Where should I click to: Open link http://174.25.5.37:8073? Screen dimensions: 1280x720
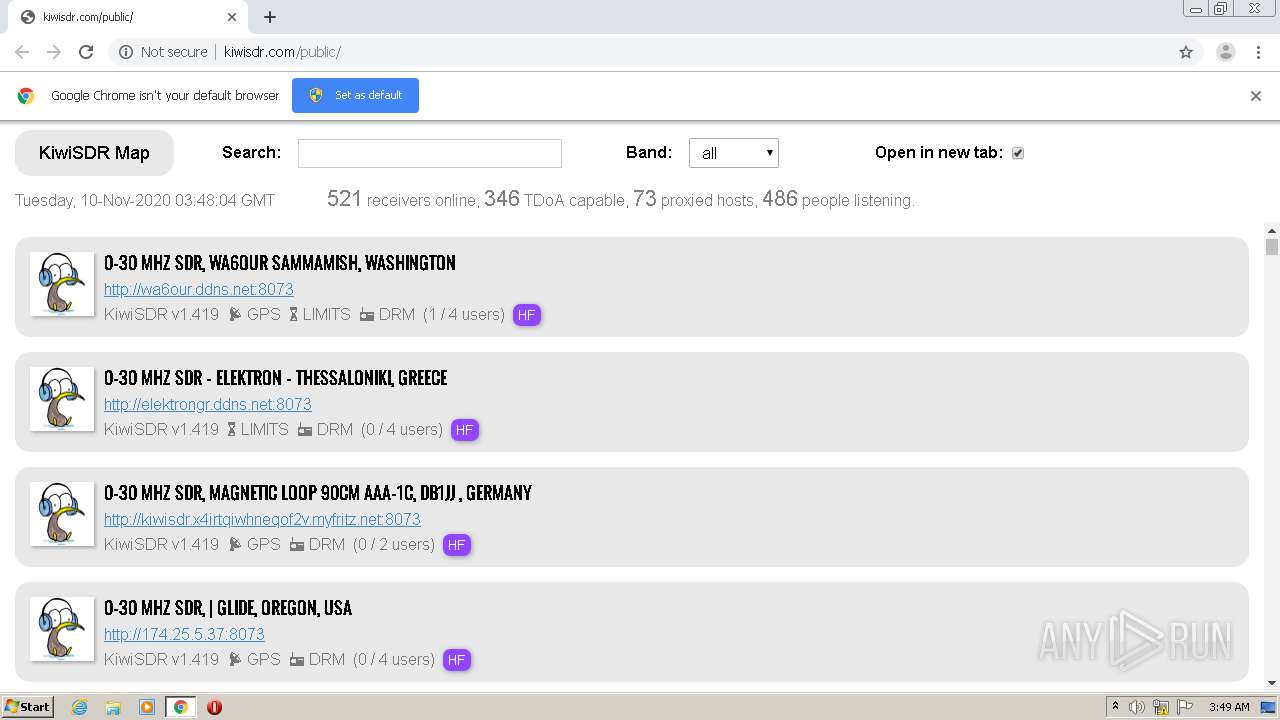point(184,634)
